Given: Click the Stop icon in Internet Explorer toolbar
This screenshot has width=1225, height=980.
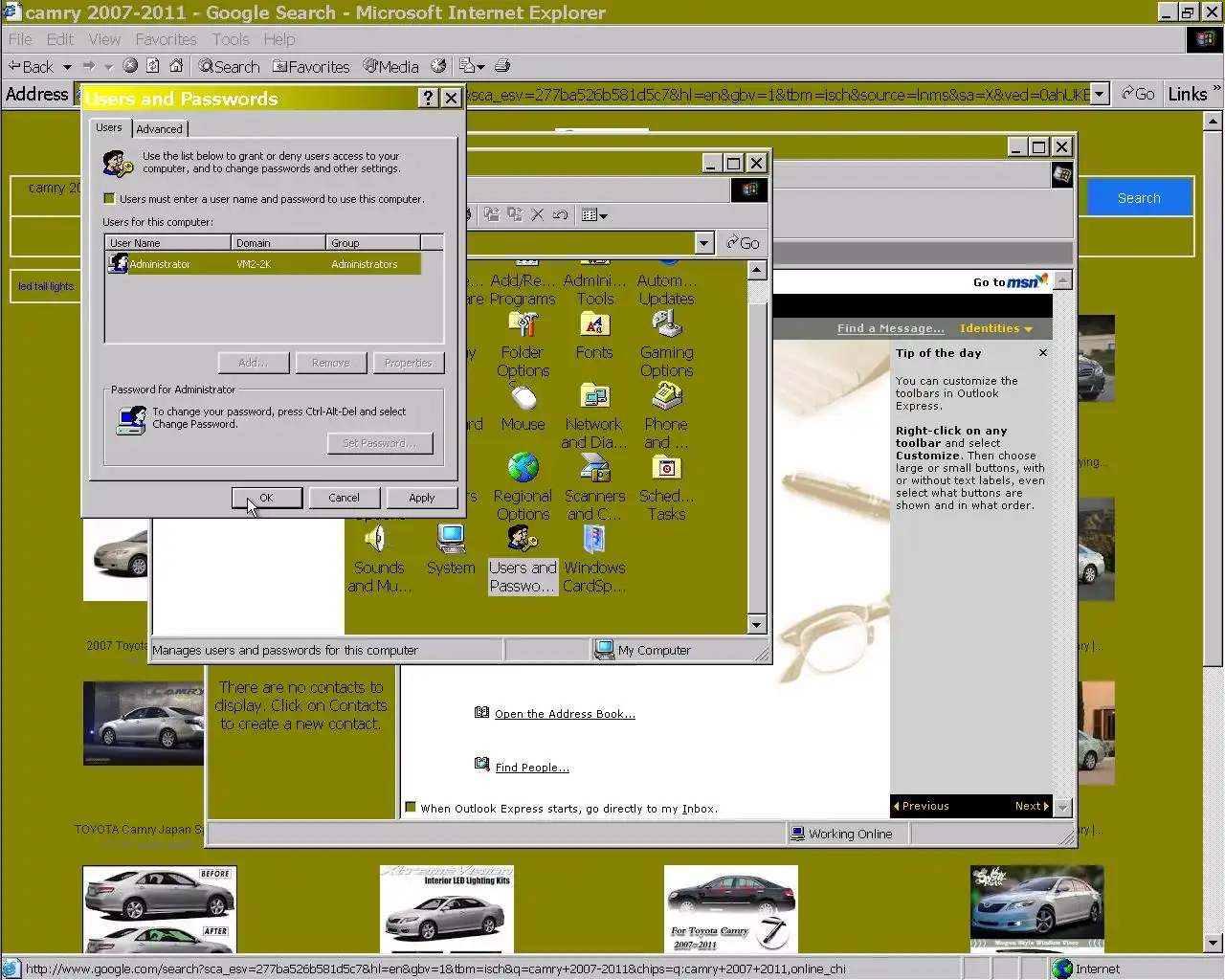Looking at the screenshot, I should 130,66.
